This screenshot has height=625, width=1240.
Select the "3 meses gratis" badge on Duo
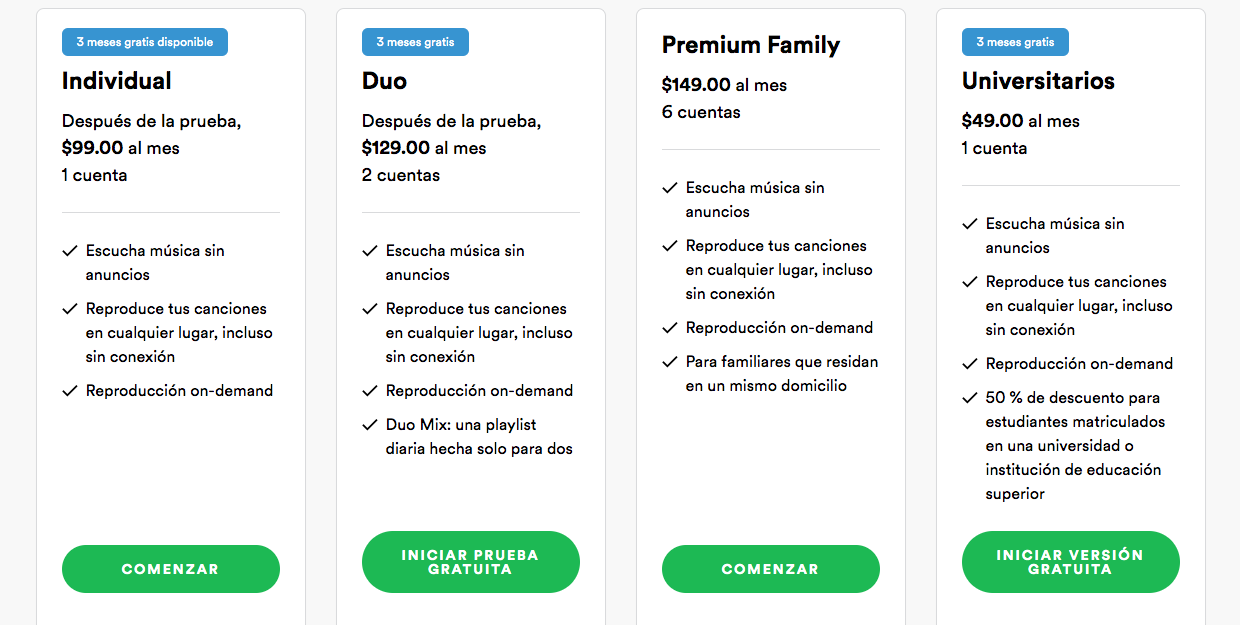tap(415, 42)
